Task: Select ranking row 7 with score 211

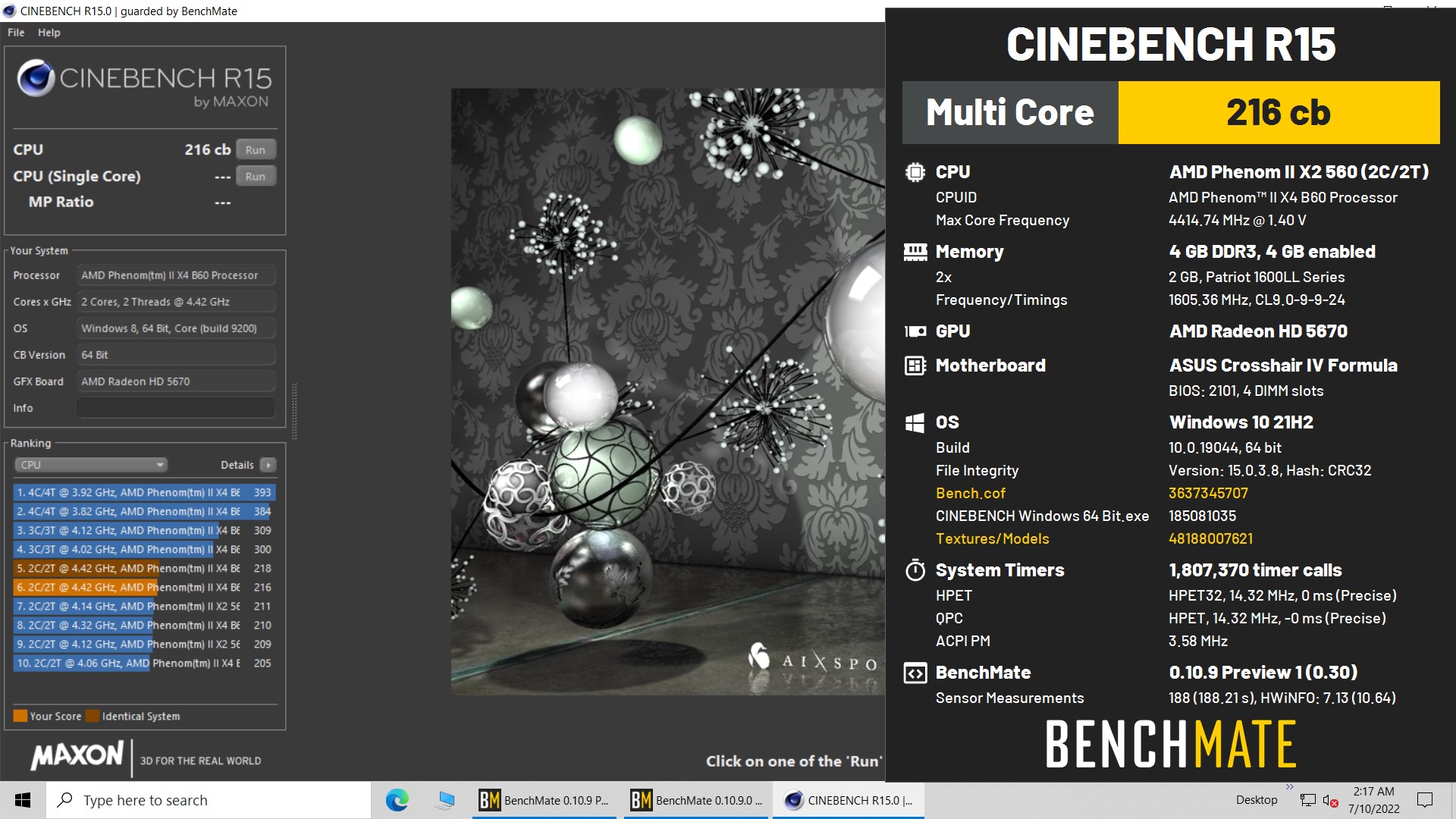Action: click(144, 606)
